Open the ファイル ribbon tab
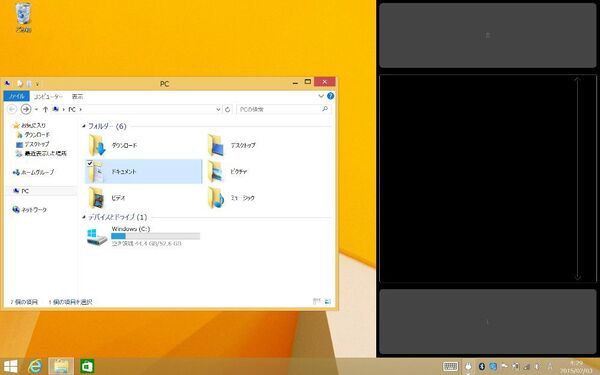The width and height of the screenshot is (600, 375). [x=16, y=96]
